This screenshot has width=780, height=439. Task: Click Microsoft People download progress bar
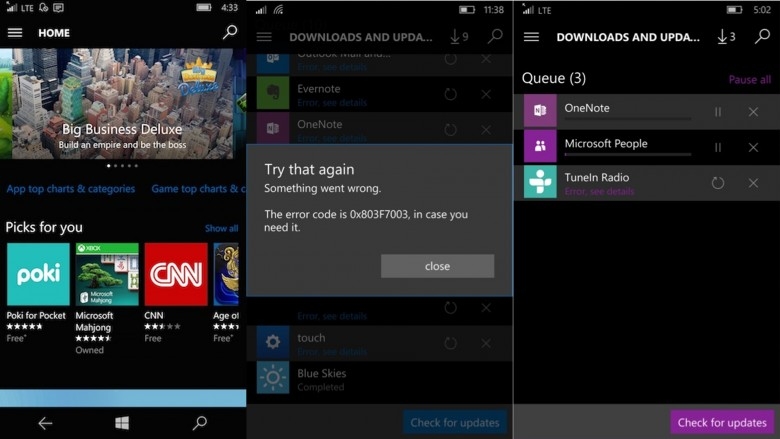(x=628, y=155)
